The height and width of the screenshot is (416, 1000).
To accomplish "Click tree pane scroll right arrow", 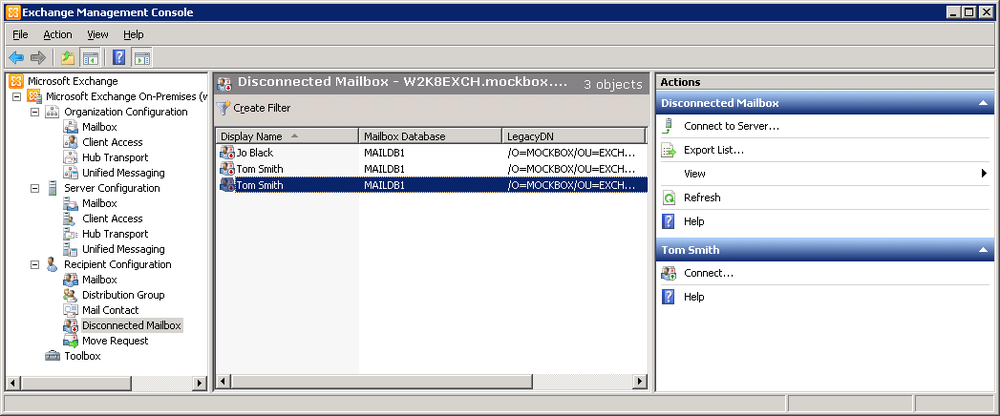I will (200, 383).
